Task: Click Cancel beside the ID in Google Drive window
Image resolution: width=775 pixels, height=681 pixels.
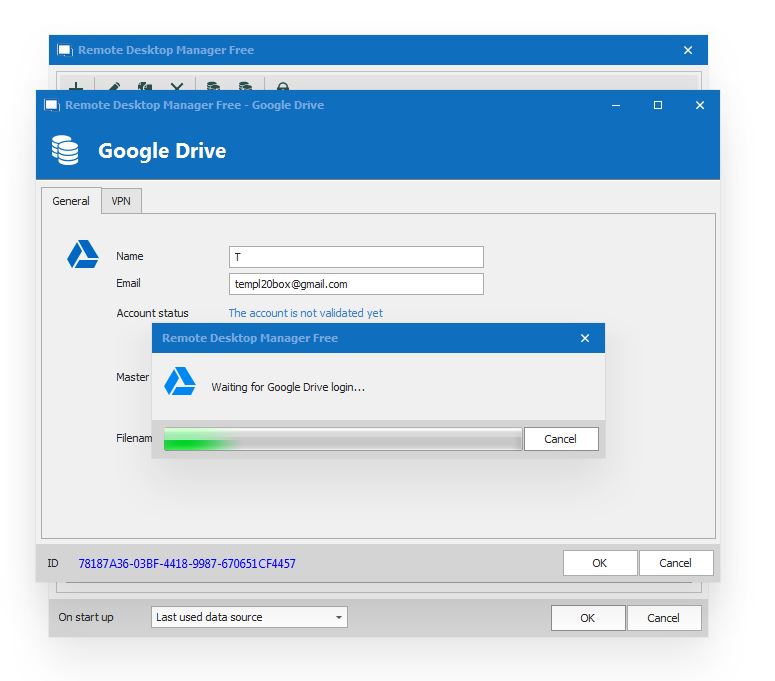Action: pyautogui.click(x=676, y=563)
